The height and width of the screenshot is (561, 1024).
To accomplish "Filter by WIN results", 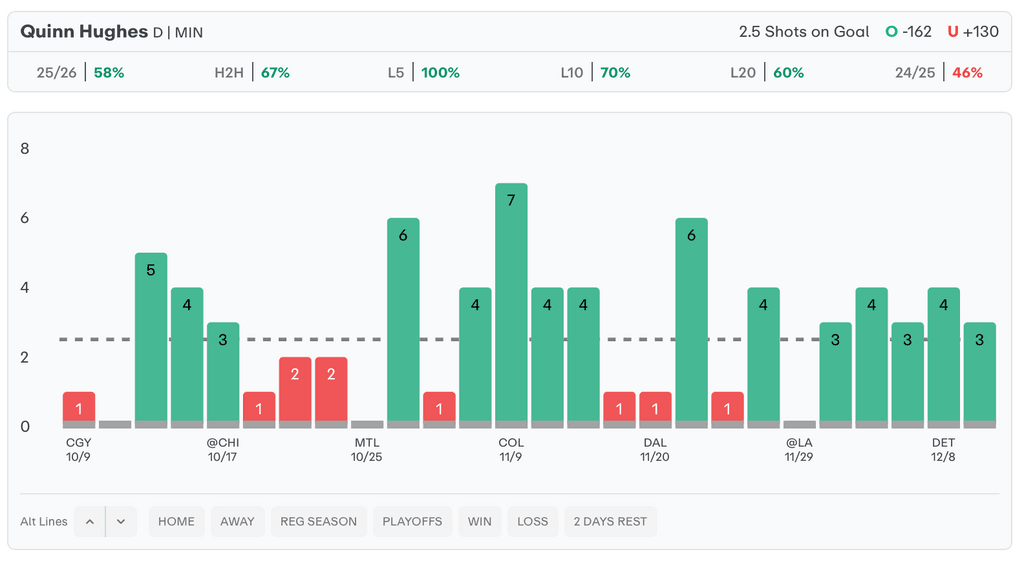I will coord(480,521).
